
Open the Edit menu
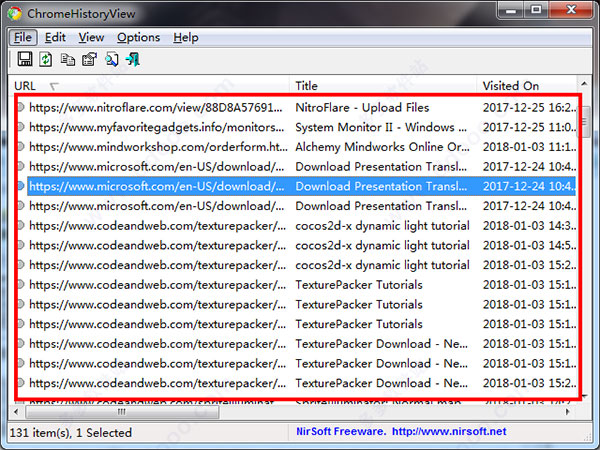pyautogui.click(x=55, y=38)
